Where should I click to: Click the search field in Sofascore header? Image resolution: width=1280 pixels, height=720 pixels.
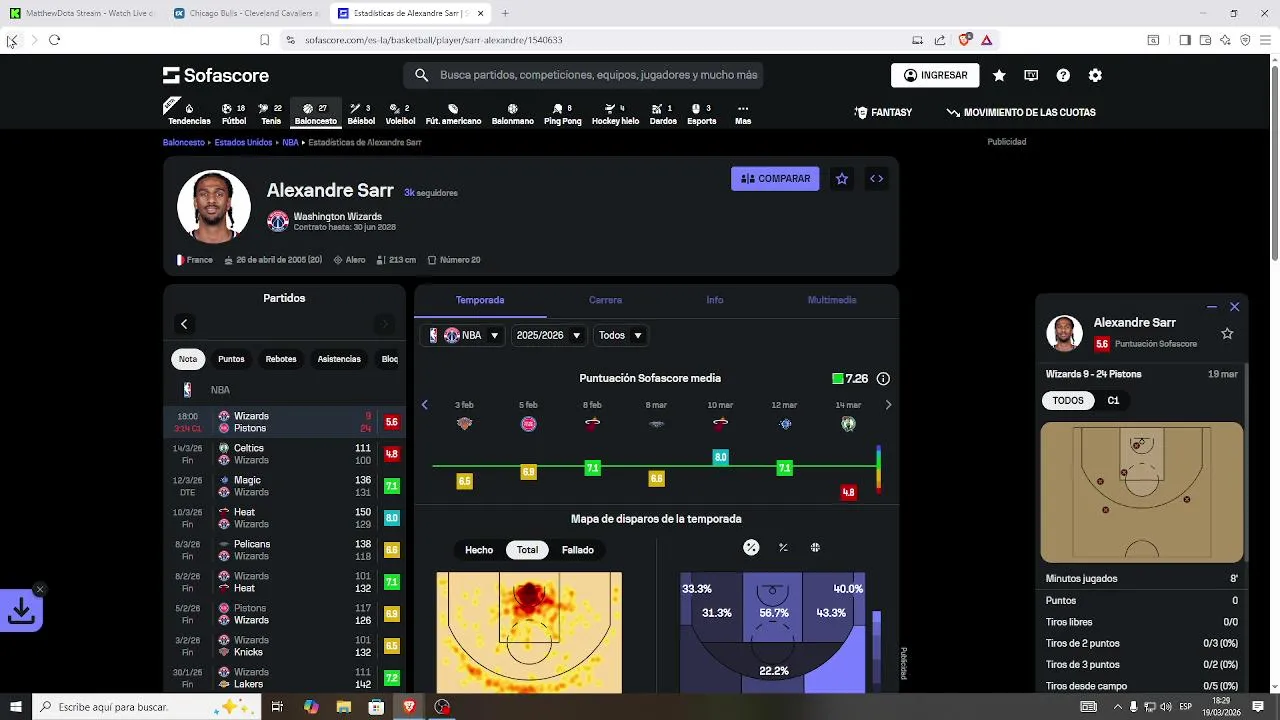coord(583,75)
